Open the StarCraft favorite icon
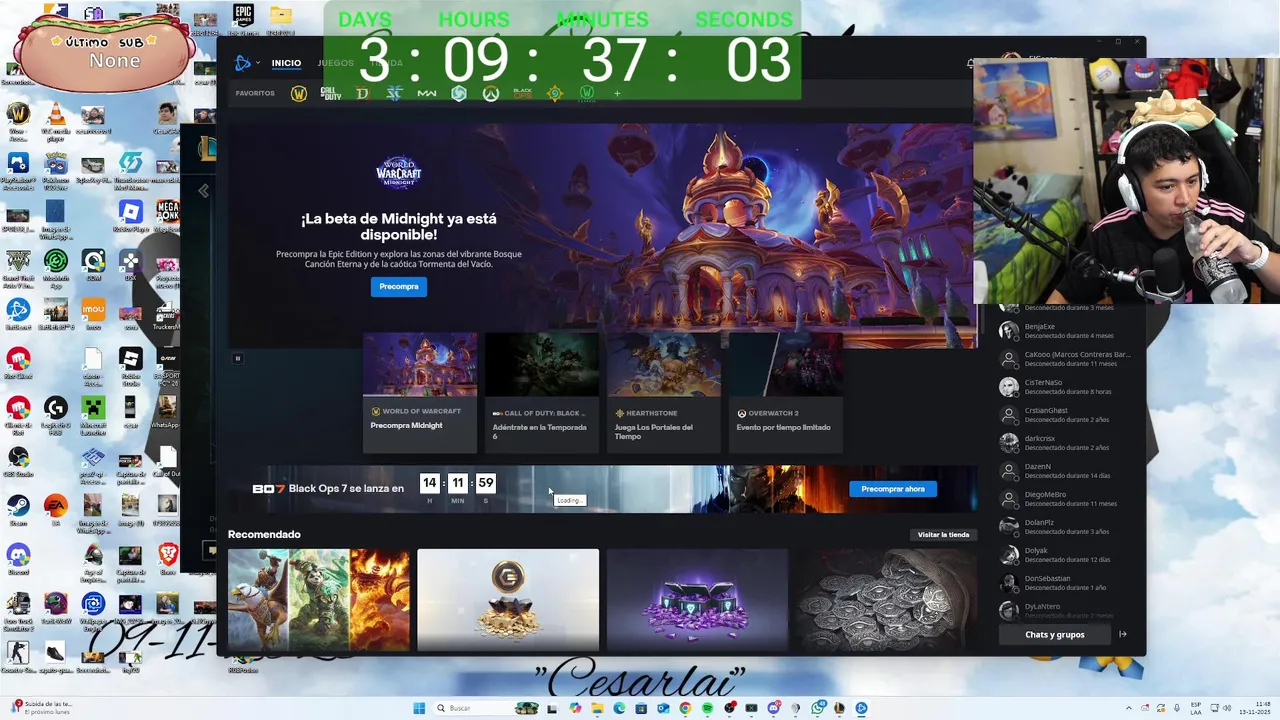This screenshot has width=1280, height=720. point(394,93)
